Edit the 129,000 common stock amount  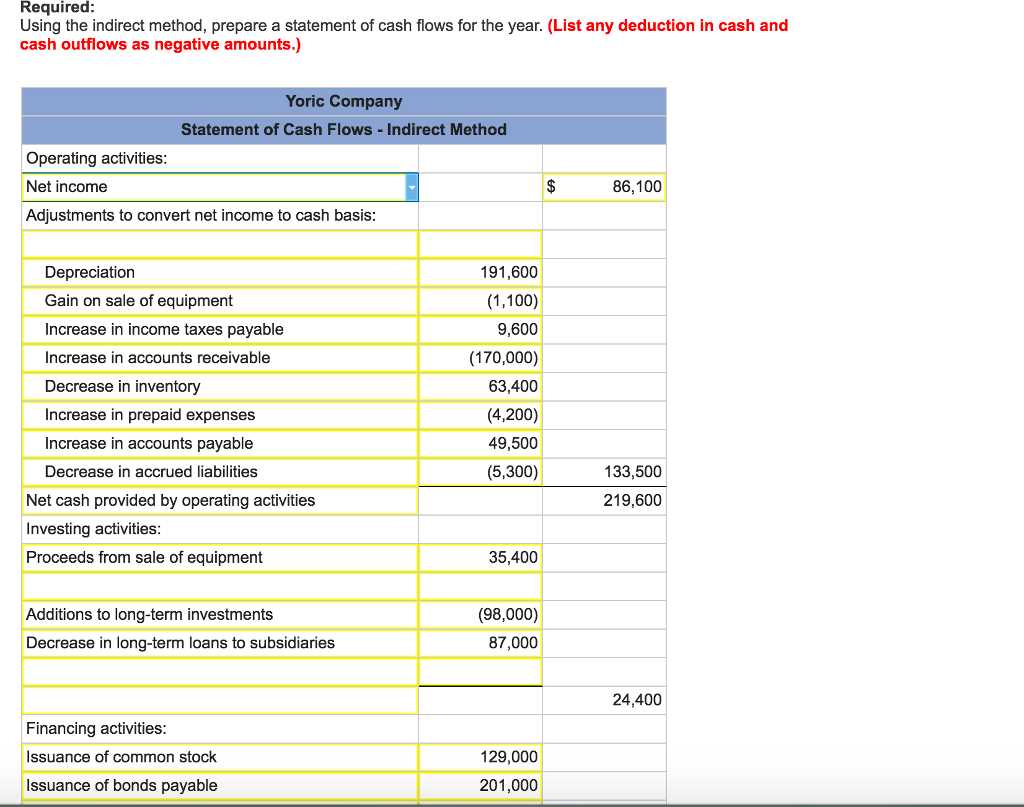(x=480, y=757)
